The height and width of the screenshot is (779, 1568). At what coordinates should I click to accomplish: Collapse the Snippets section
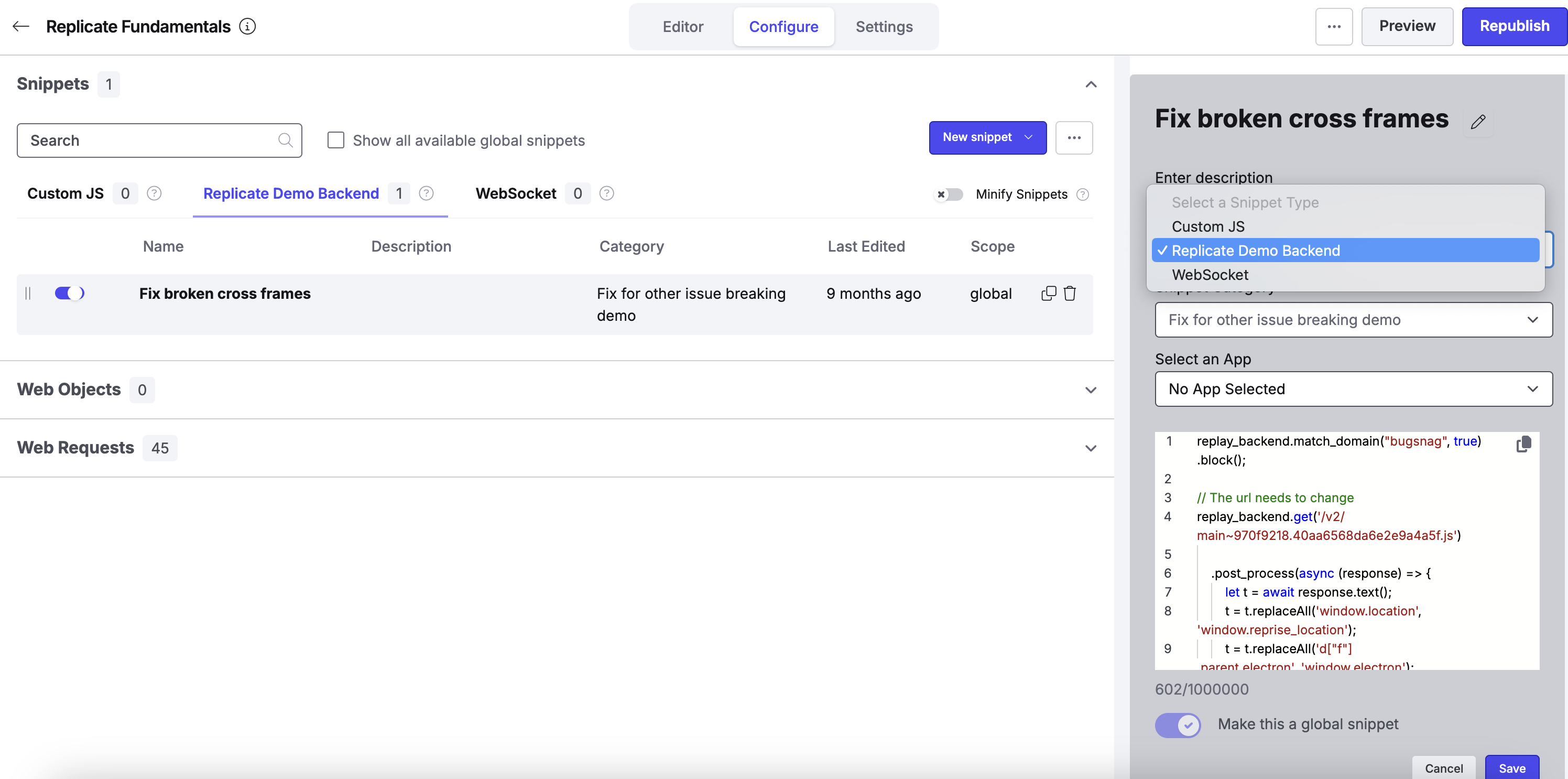[x=1091, y=84]
